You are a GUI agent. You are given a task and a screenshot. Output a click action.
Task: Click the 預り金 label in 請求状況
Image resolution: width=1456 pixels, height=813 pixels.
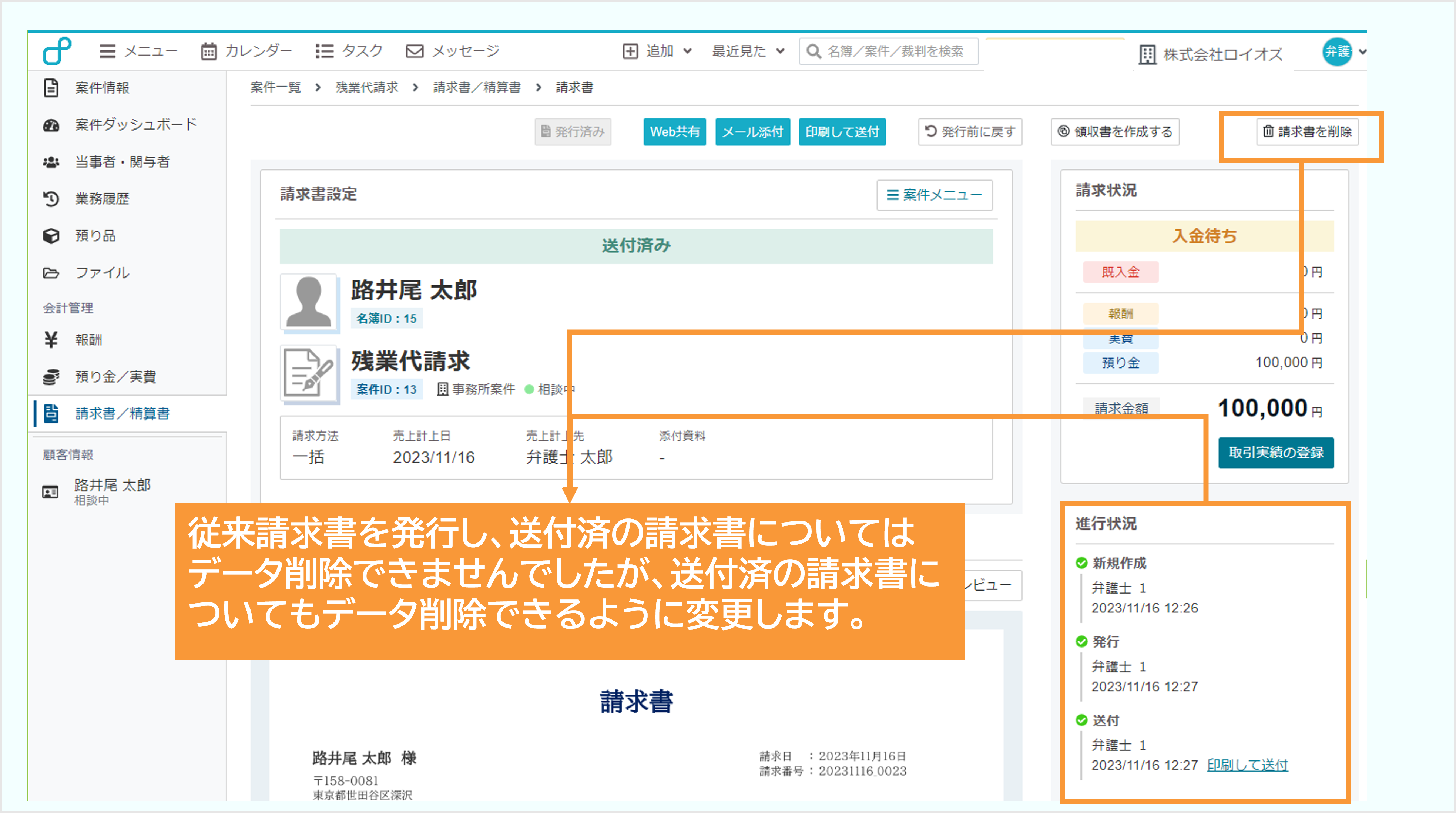[x=1120, y=363]
